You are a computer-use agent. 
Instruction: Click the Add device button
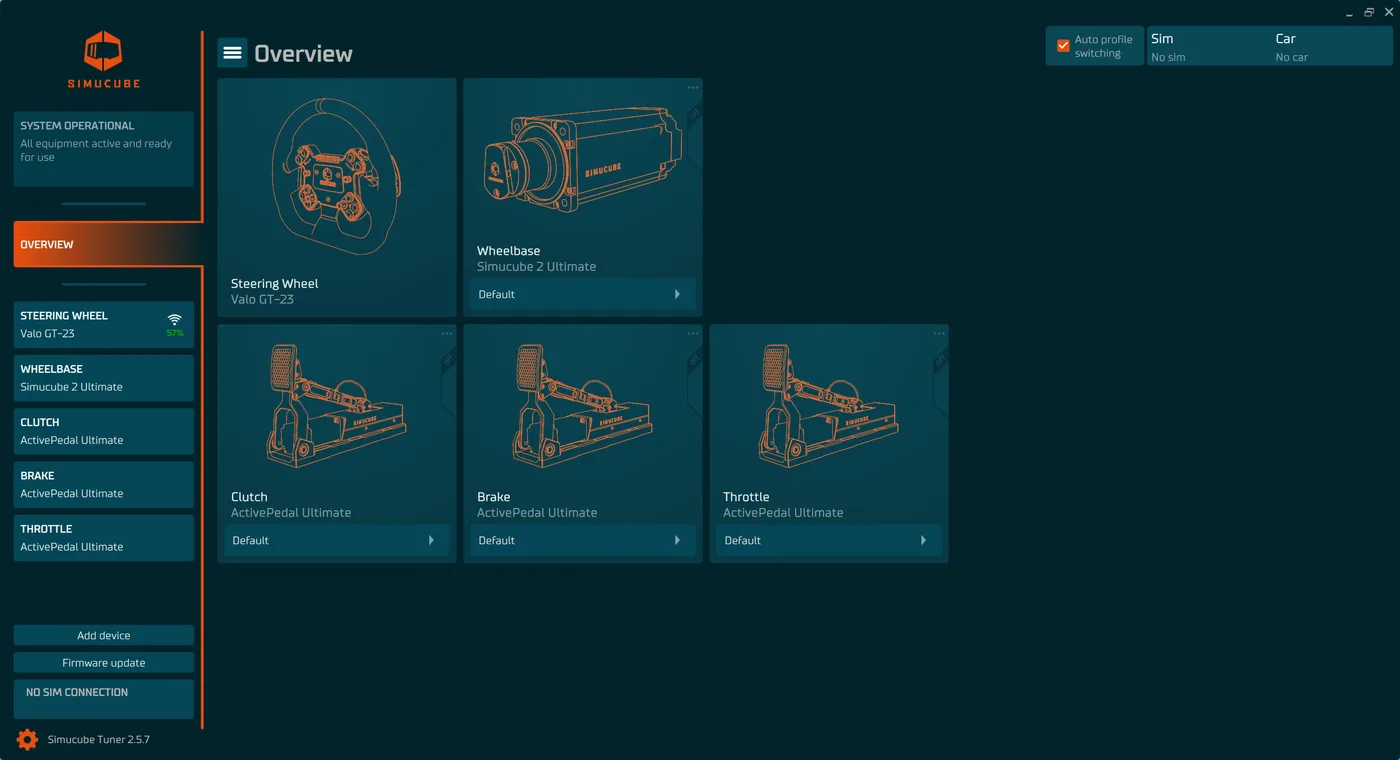coord(104,635)
